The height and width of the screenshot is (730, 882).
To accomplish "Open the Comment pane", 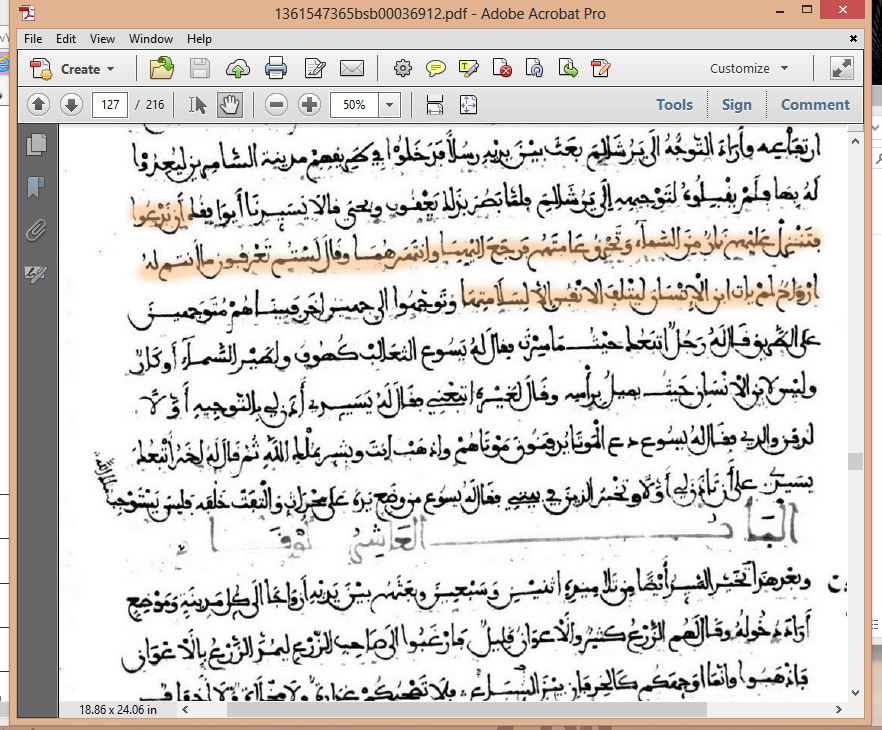I will pyautogui.click(x=815, y=104).
